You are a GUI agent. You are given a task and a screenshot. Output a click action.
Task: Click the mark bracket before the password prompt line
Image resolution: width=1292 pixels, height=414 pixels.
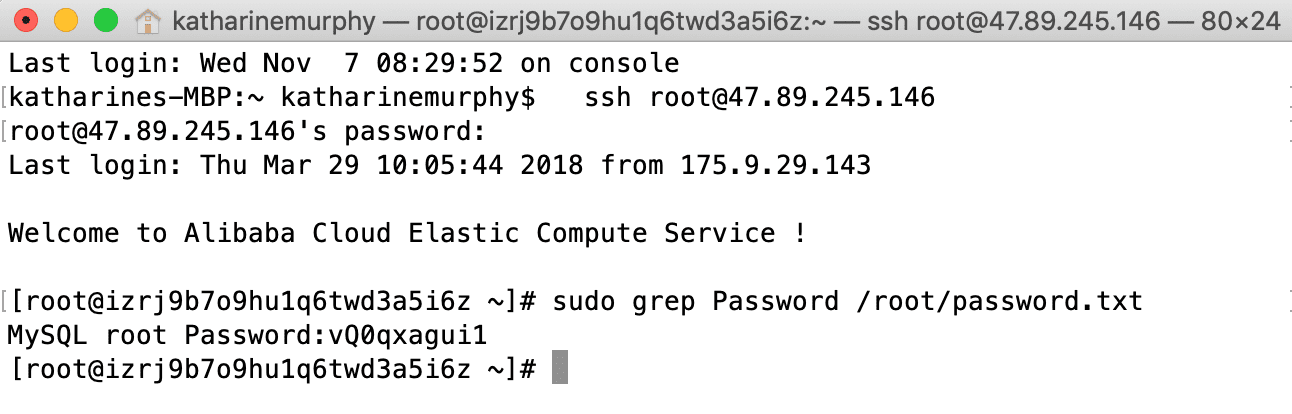pyautogui.click(x=4, y=131)
